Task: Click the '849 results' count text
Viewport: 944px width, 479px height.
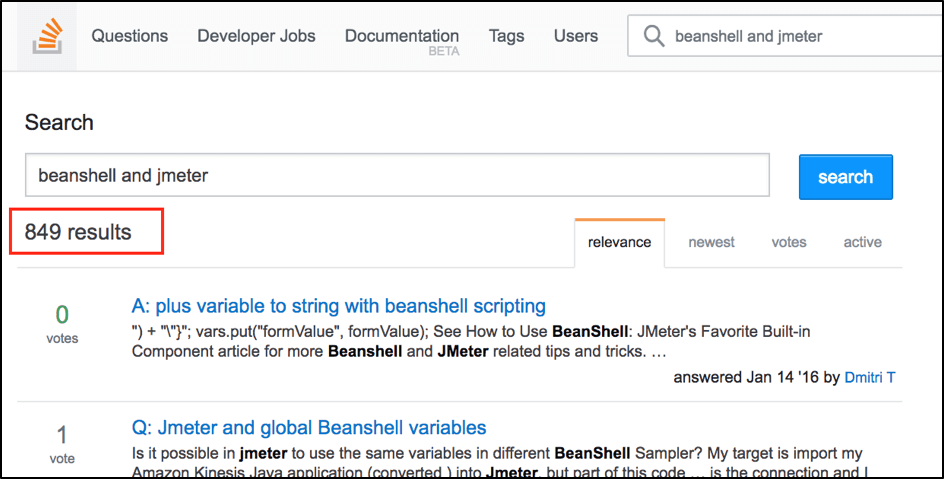Action: click(x=78, y=232)
